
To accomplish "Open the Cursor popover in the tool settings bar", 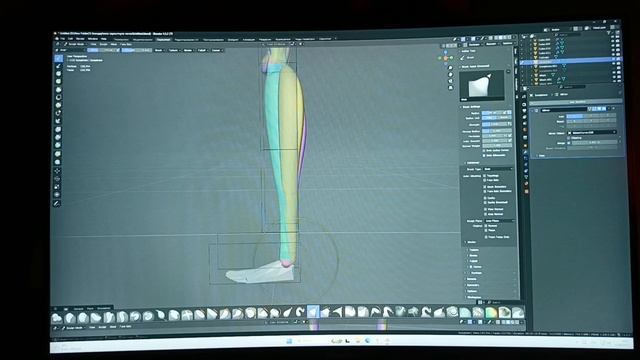I will click(216, 50).
